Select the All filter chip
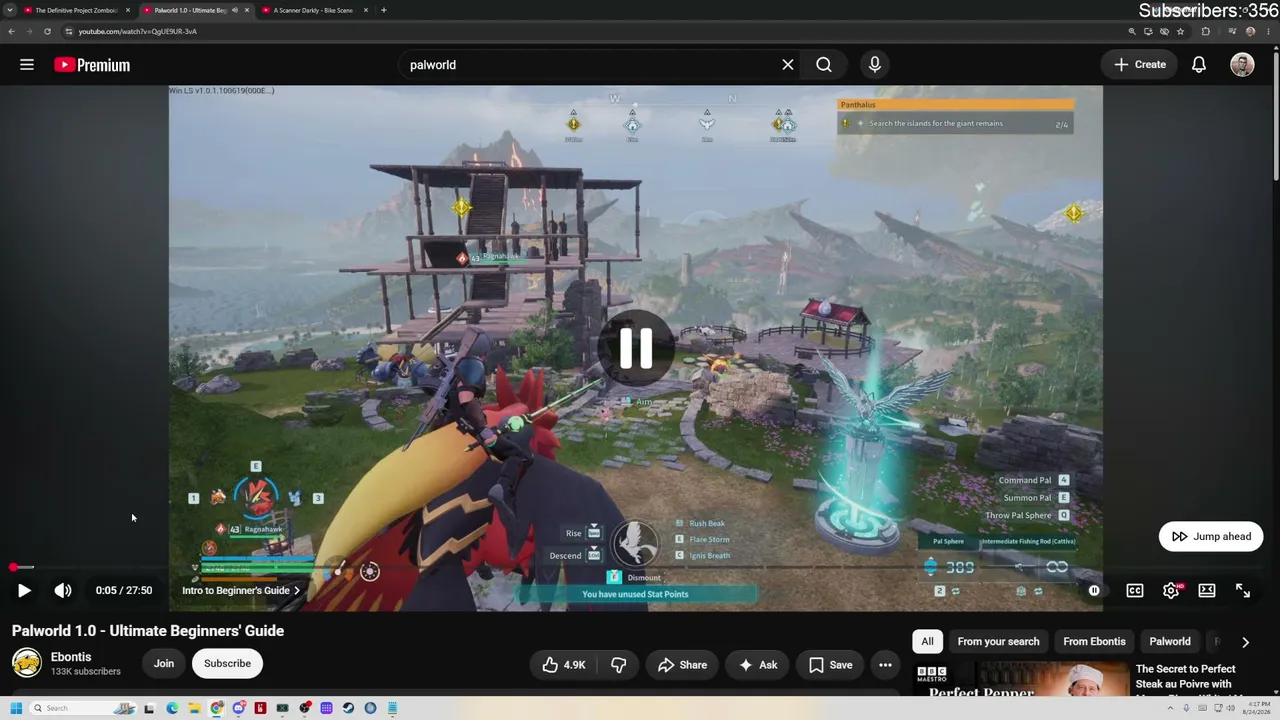 point(927,642)
